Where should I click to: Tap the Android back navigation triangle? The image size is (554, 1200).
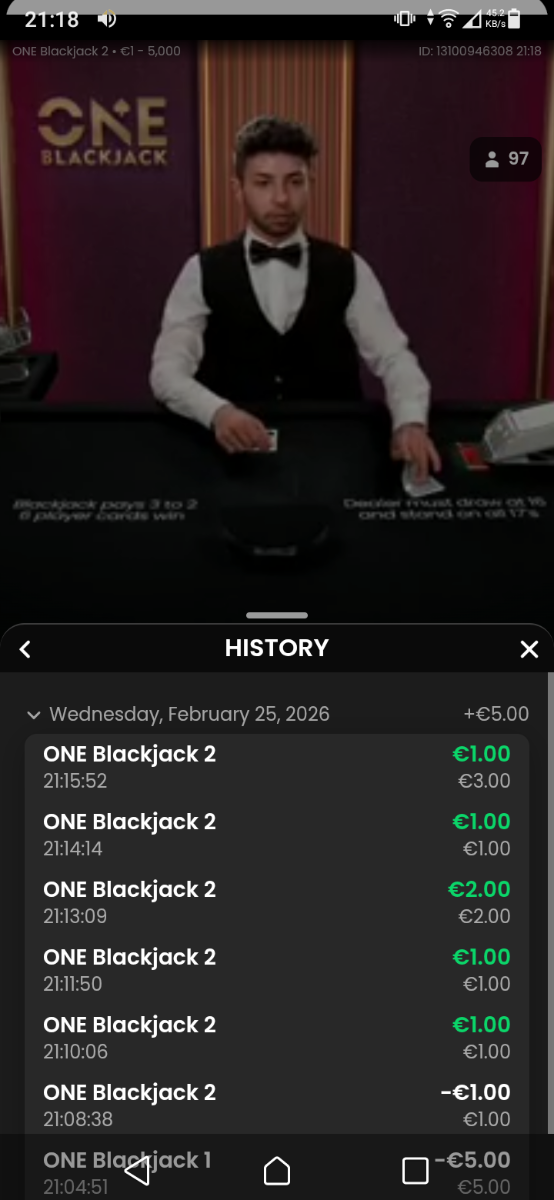[138, 1171]
